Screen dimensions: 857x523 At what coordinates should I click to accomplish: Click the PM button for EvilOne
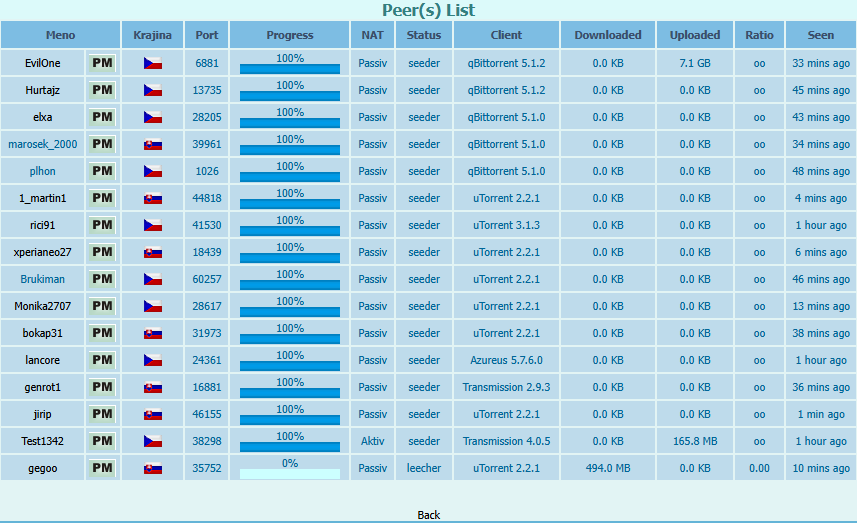click(102, 63)
